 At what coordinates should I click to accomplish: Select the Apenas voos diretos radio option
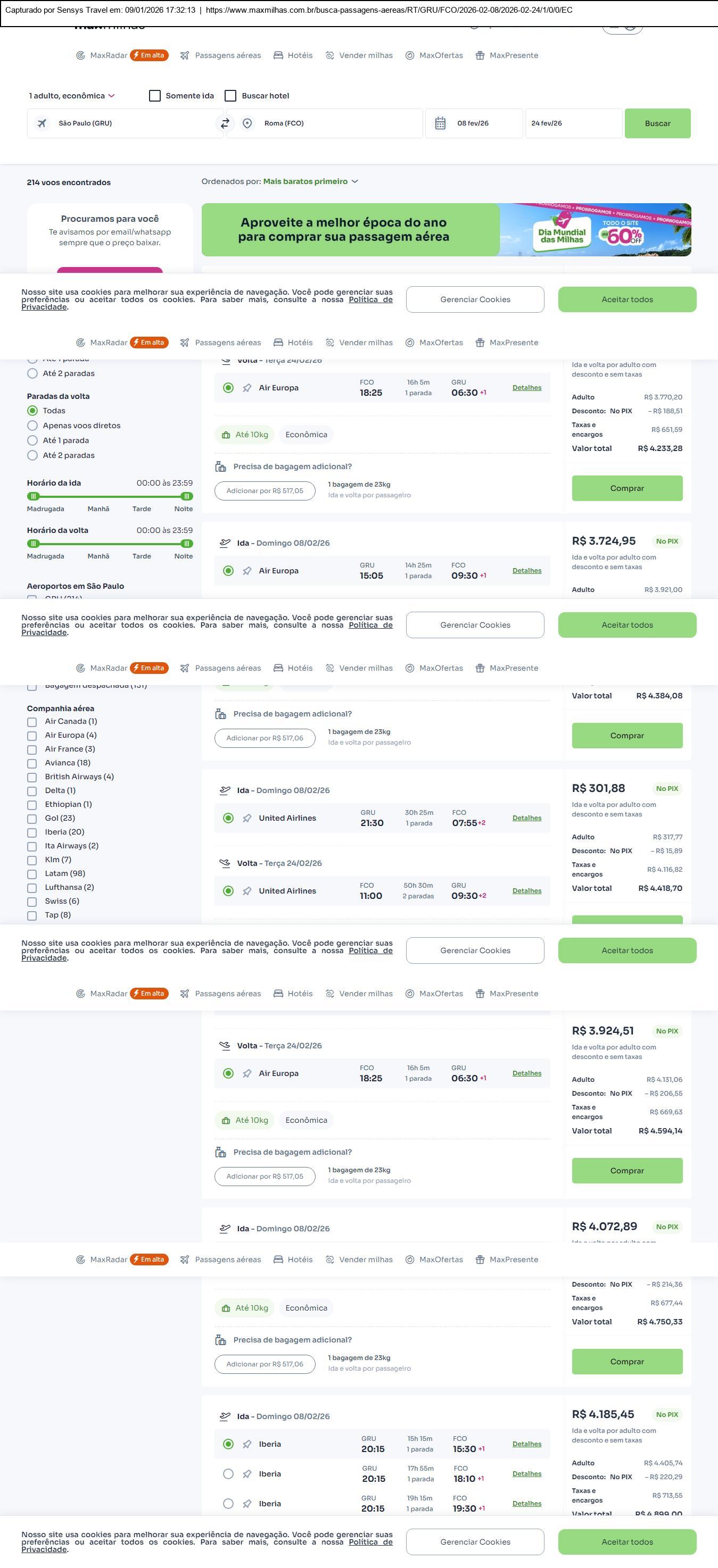(33, 426)
